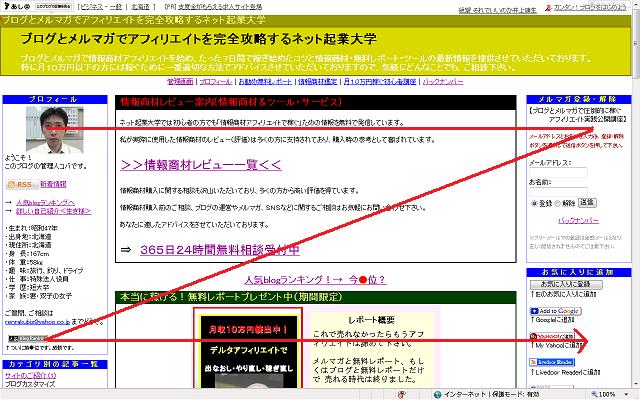Click the delta affiliate report cover image
Viewport: 640px width, 400px height.
pyautogui.click(x=248, y=351)
